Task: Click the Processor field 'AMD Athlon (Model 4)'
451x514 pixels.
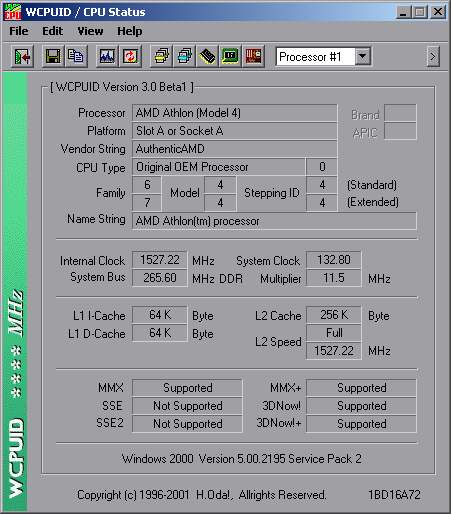Action: (234, 113)
